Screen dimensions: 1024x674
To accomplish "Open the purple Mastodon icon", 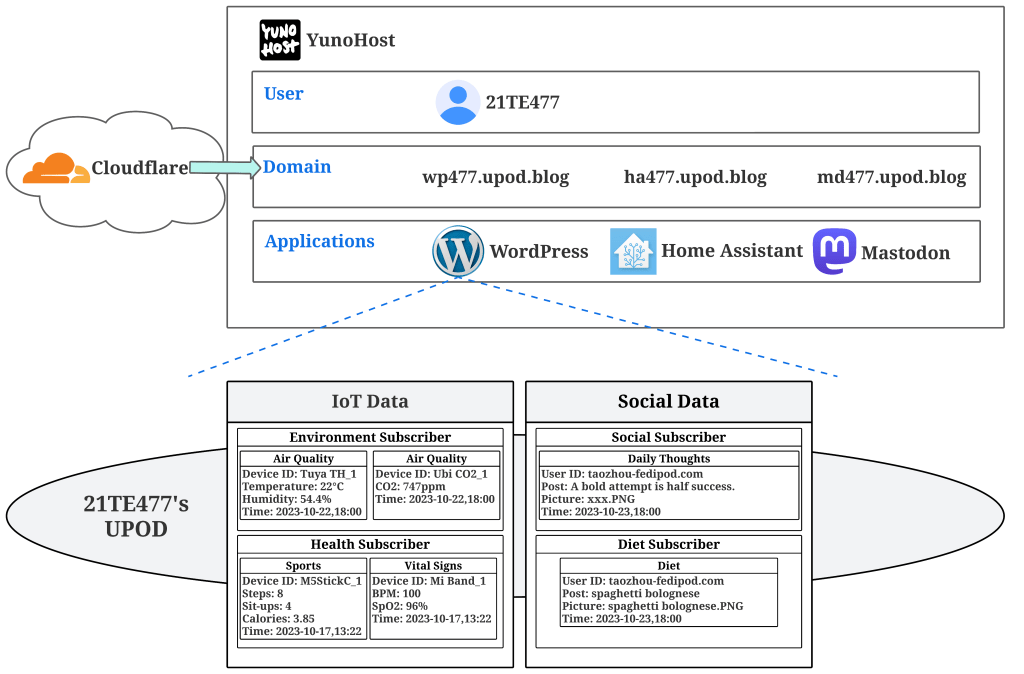I will tap(834, 252).
